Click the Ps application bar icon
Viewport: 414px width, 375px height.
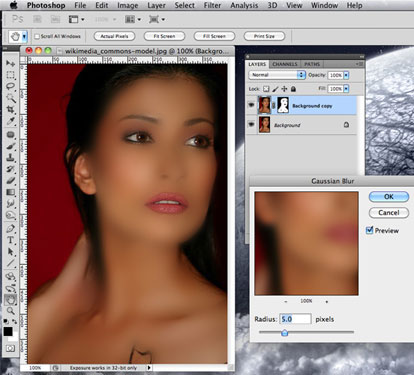(17, 19)
